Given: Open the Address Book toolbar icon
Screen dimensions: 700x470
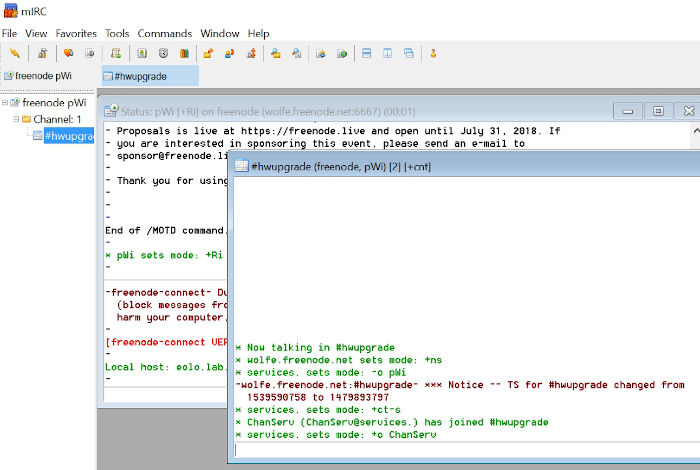Looking at the screenshot, I should click(142, 54).
